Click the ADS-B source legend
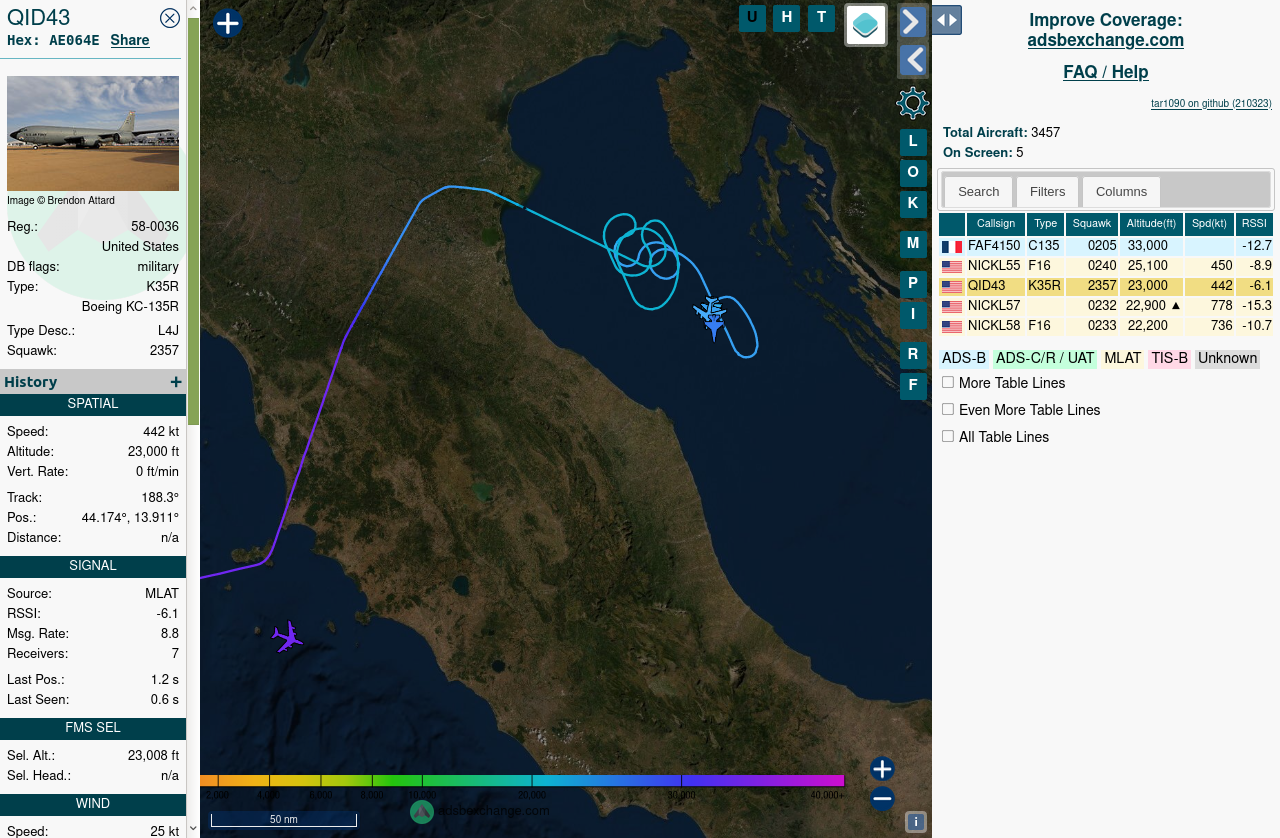 coord(964,358)
